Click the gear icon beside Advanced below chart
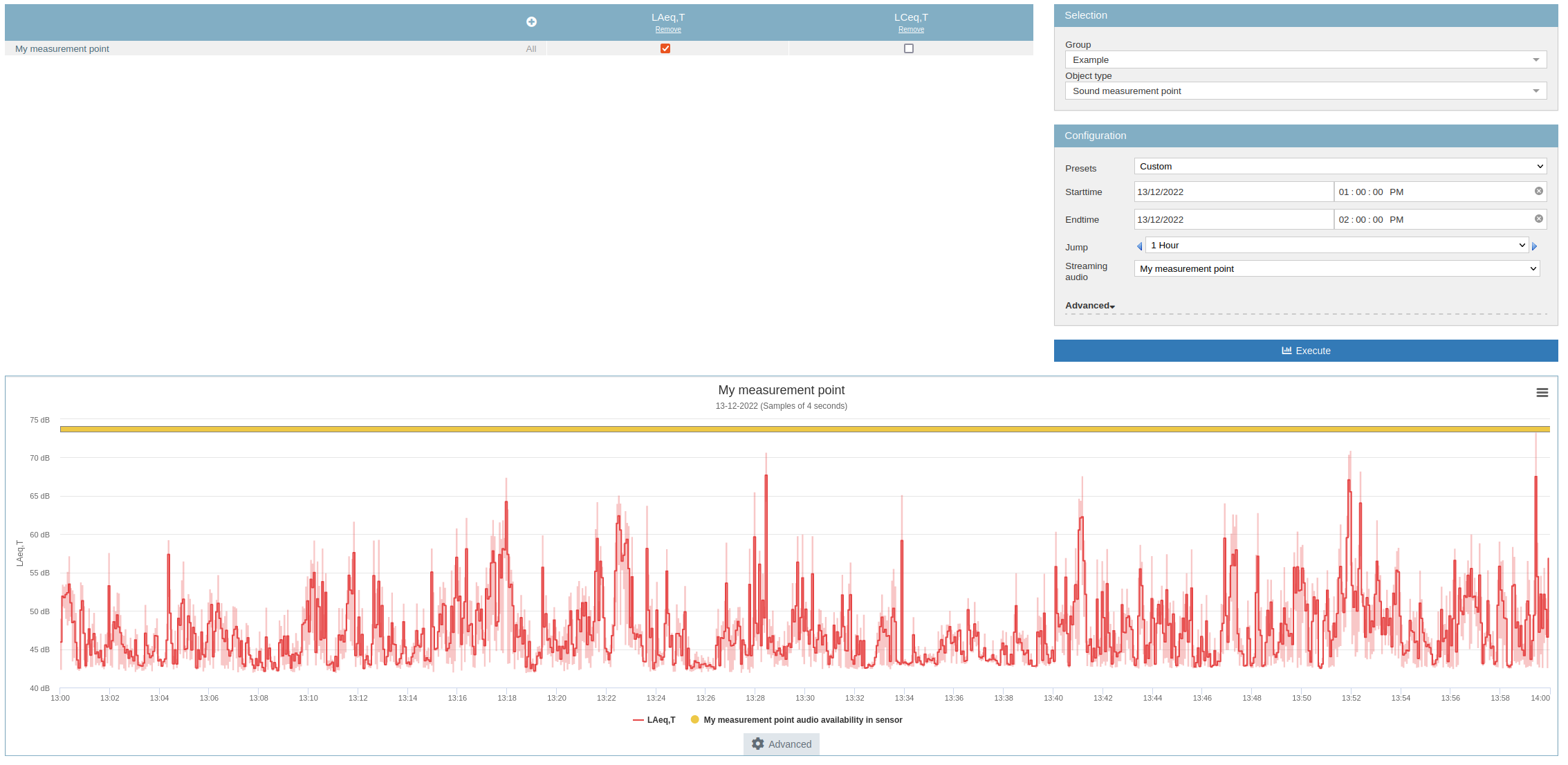This screenshot has width=1568, height=765. 758,744
